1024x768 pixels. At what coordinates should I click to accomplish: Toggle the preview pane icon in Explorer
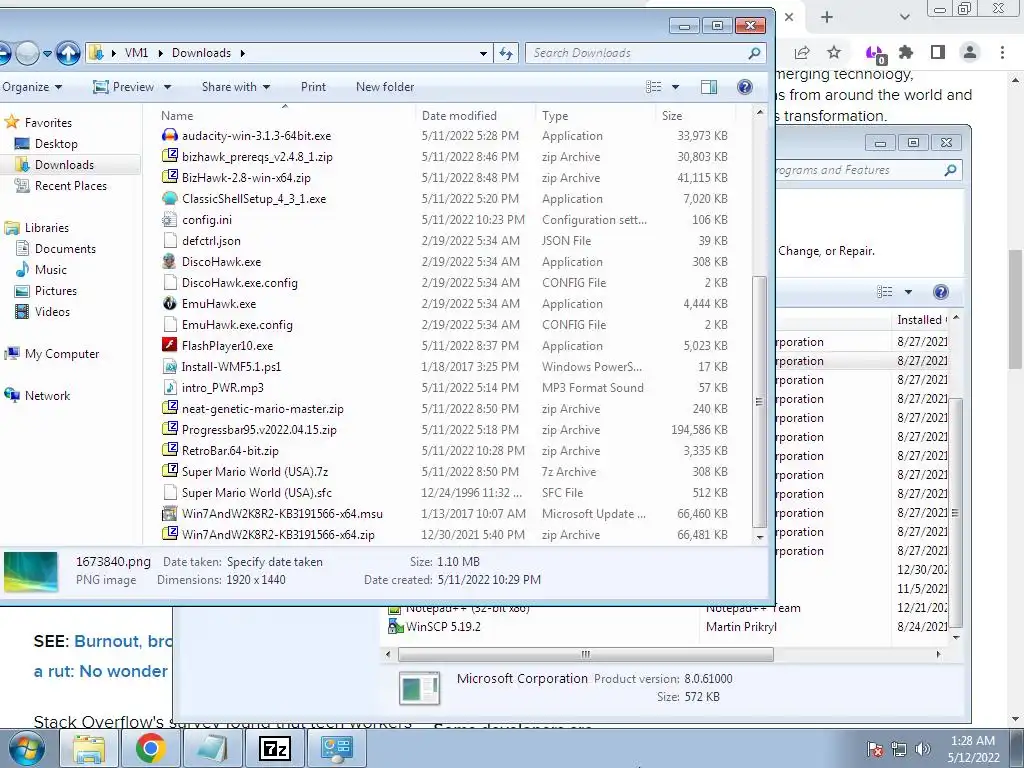pyautogui.click(x=709, y=87)
